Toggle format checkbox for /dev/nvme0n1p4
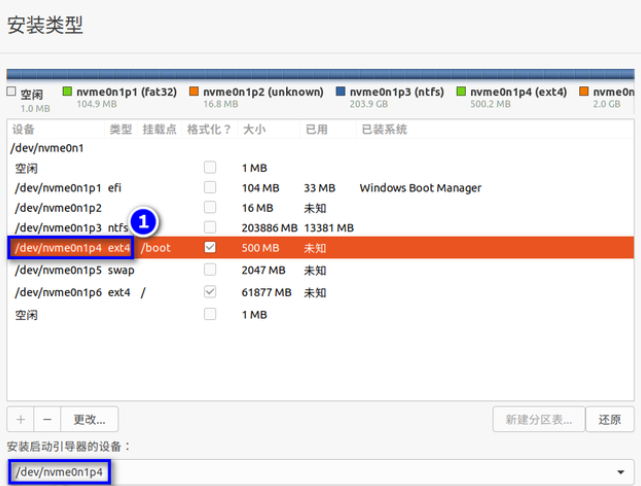 210,247
